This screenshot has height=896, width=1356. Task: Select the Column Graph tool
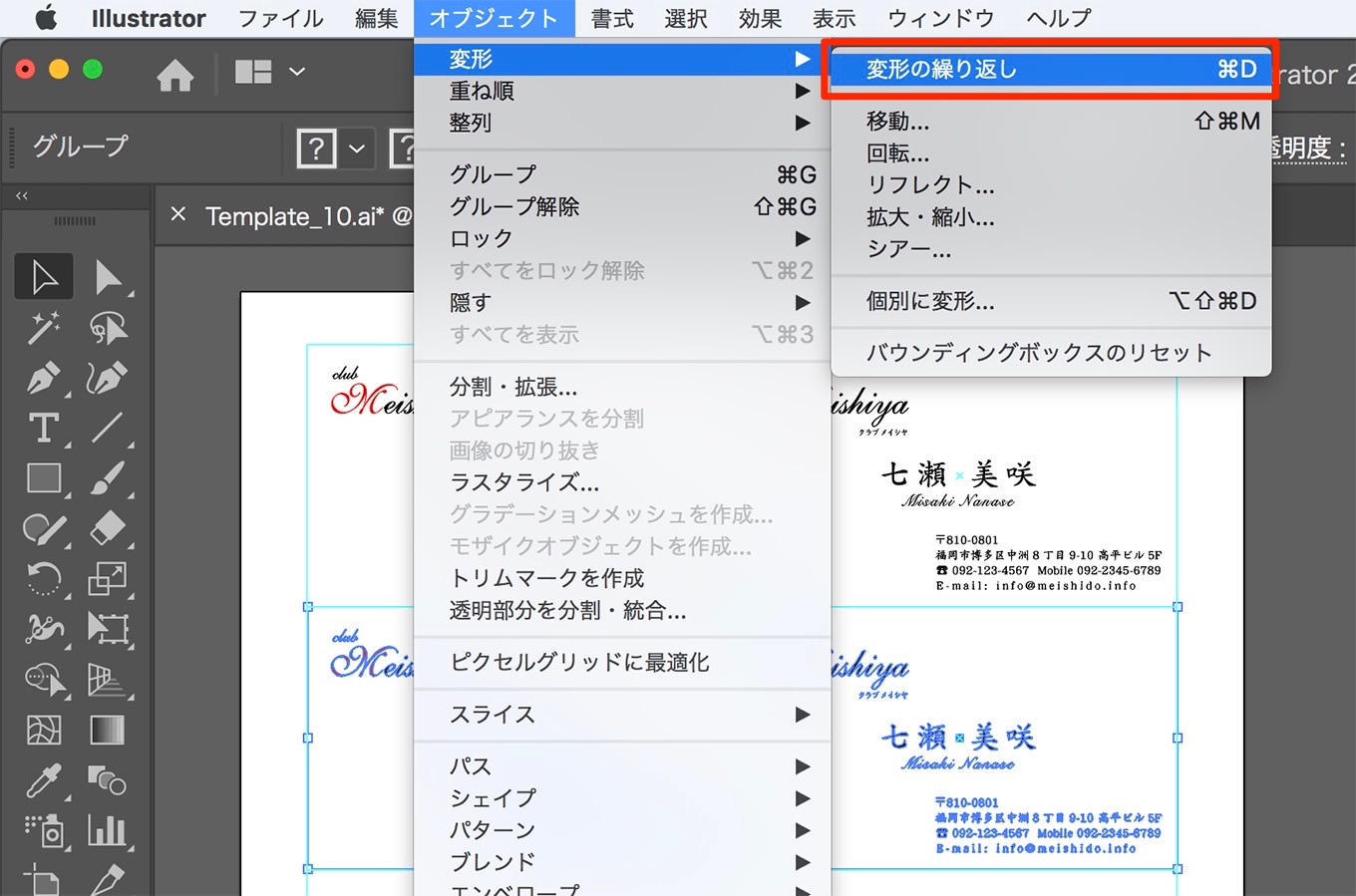(x=108, y=831)
